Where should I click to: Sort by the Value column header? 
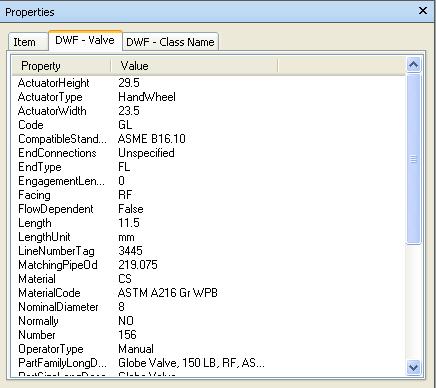(194, 66)
